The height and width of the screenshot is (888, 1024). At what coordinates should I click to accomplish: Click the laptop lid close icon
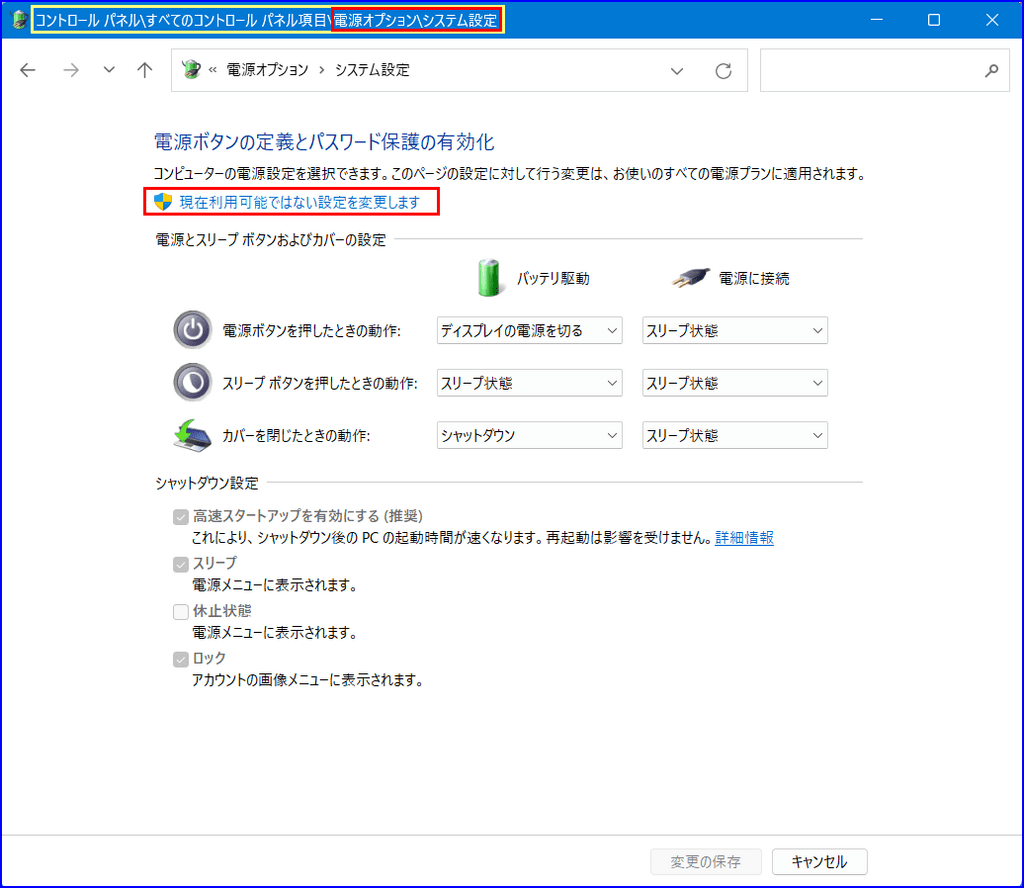click(x=192, y=435)
